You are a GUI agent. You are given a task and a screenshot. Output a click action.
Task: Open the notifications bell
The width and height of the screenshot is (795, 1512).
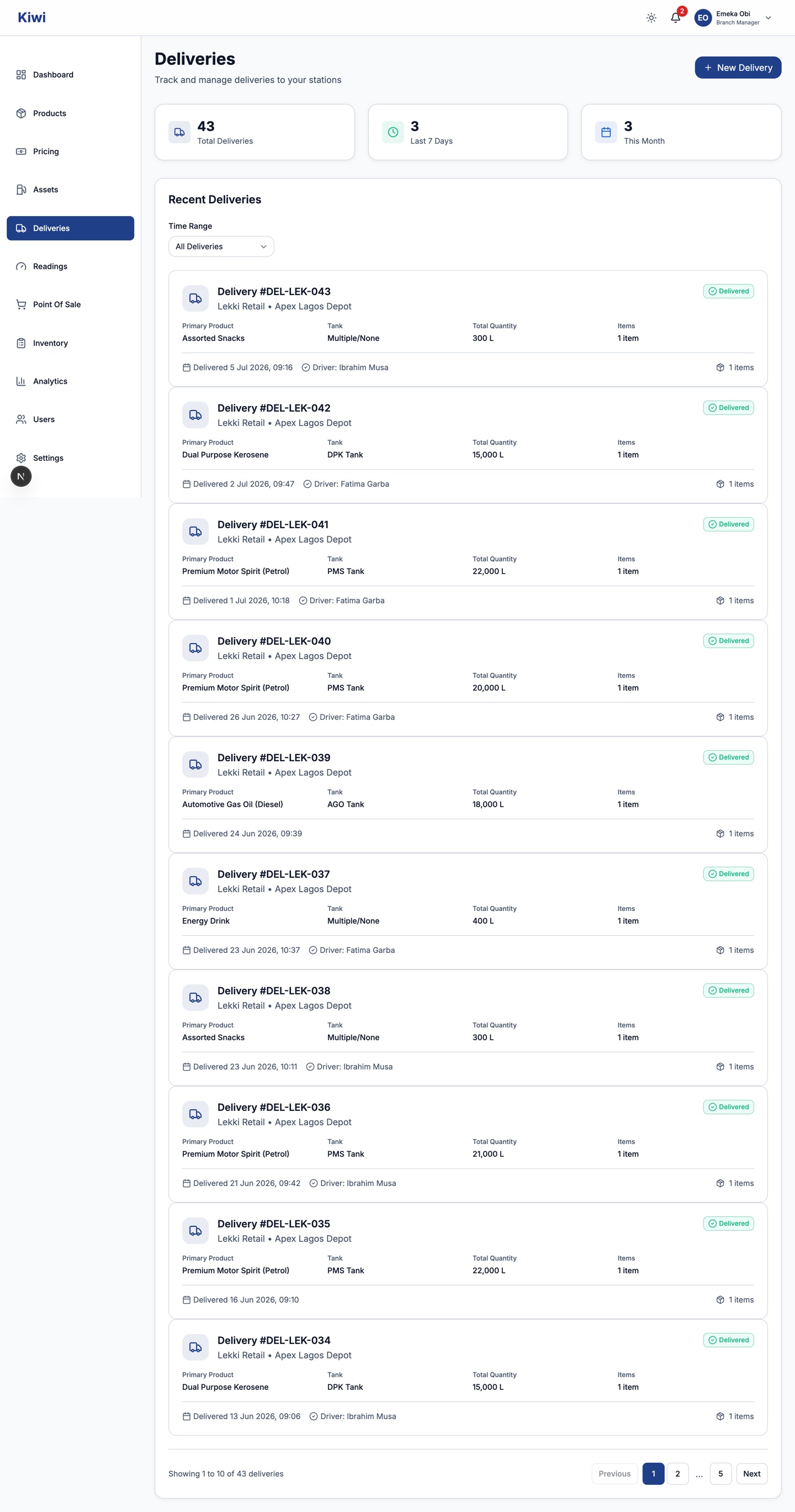click(676, 18)
